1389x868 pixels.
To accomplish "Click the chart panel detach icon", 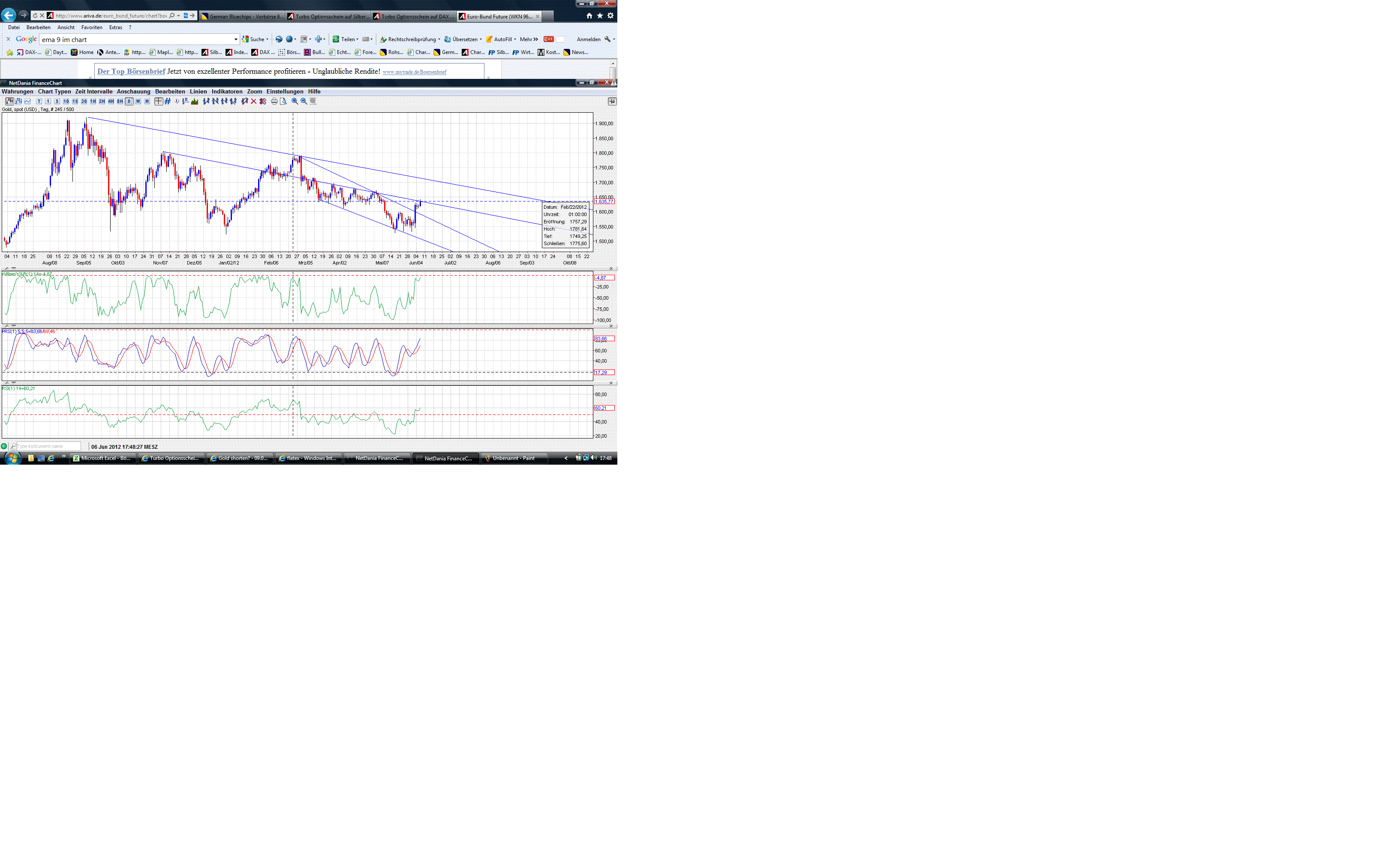I will click(x=612, y=101).
